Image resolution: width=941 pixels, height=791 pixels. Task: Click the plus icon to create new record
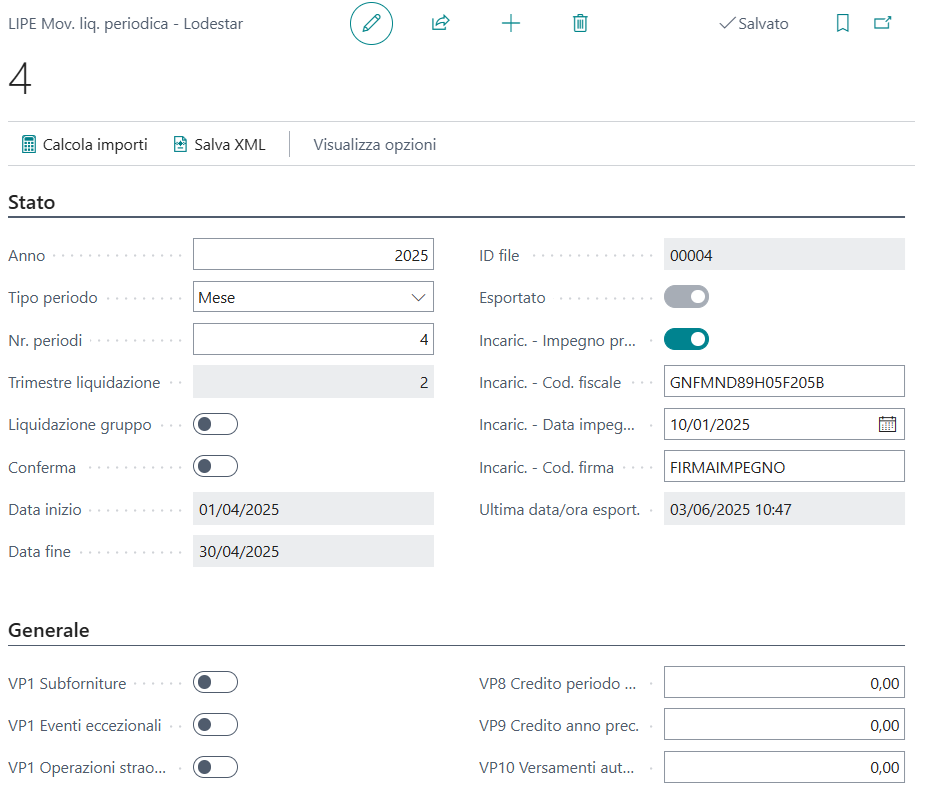click(510, 24)
